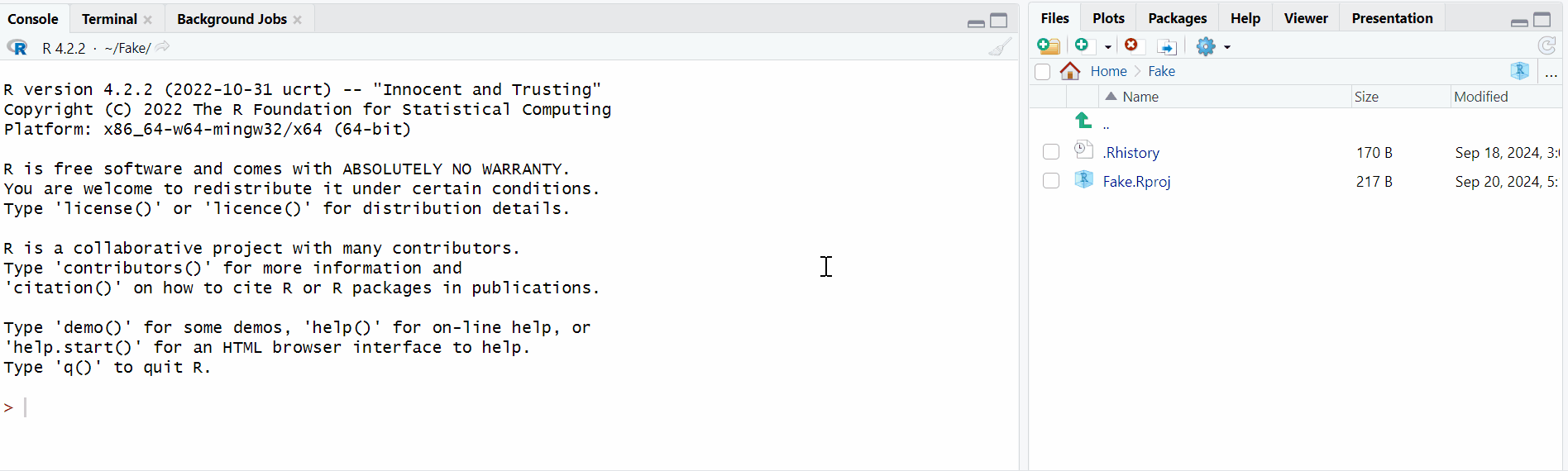Open the Packages tab
This screenshot has width=1568, height=471.
pyautogui.click(x=1177, y=18)
